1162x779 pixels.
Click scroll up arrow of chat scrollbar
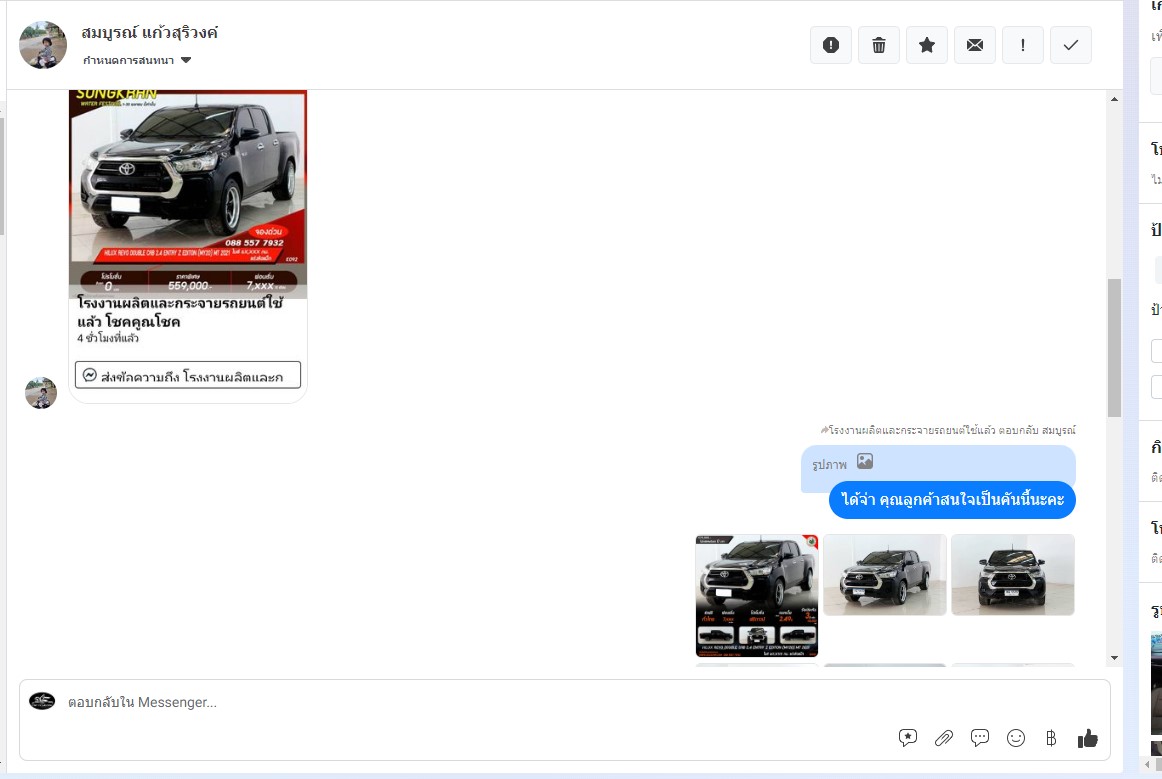tap(1115, 99)
